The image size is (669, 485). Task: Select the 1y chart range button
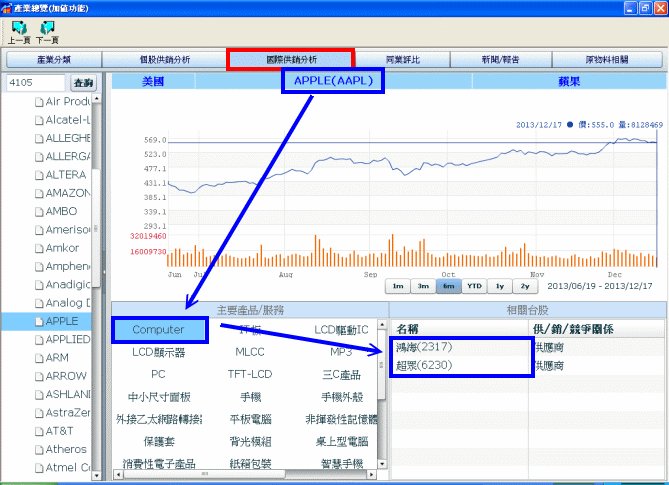click(500, 286)
